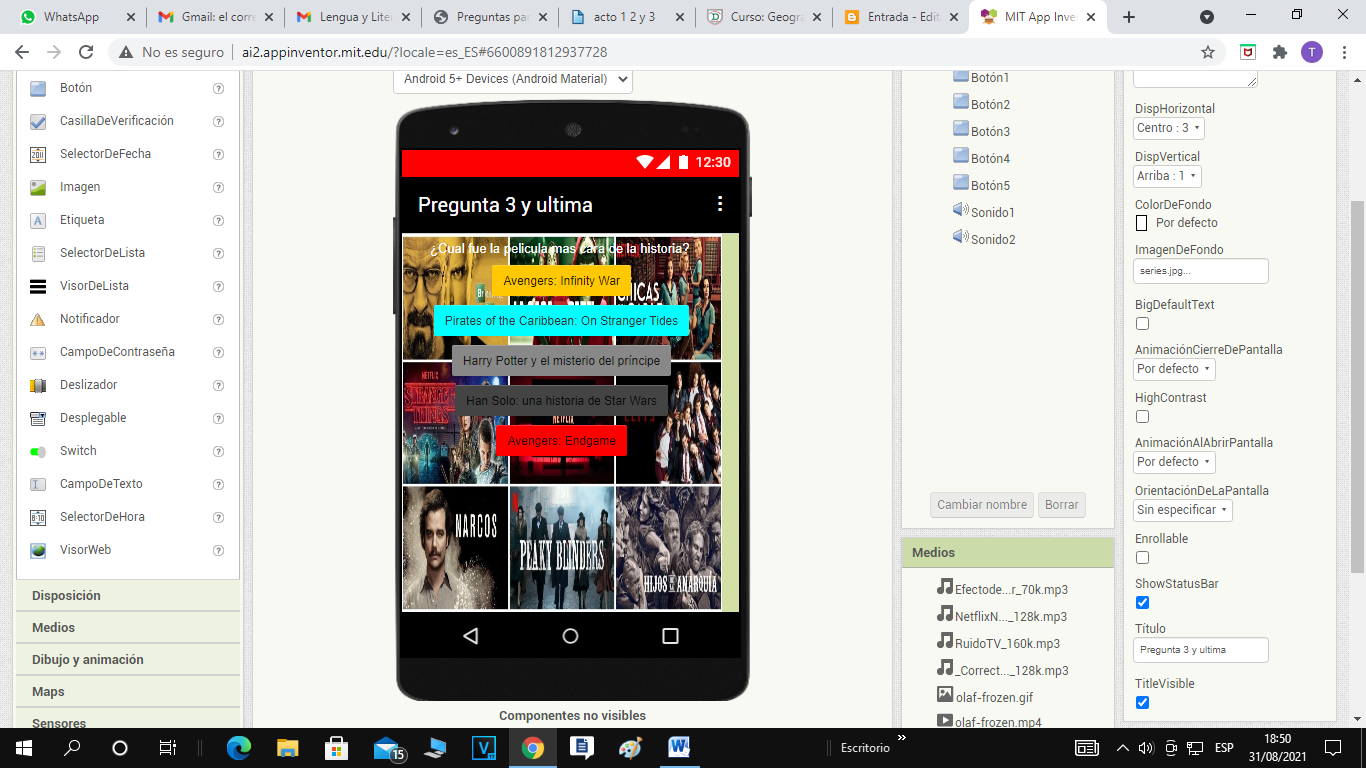Select the VisorWeb globe icon

tap(38, 550)
